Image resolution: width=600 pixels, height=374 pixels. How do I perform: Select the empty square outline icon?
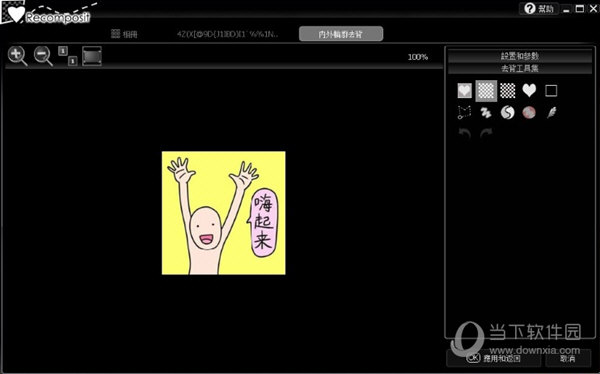(x=551, y=91)
